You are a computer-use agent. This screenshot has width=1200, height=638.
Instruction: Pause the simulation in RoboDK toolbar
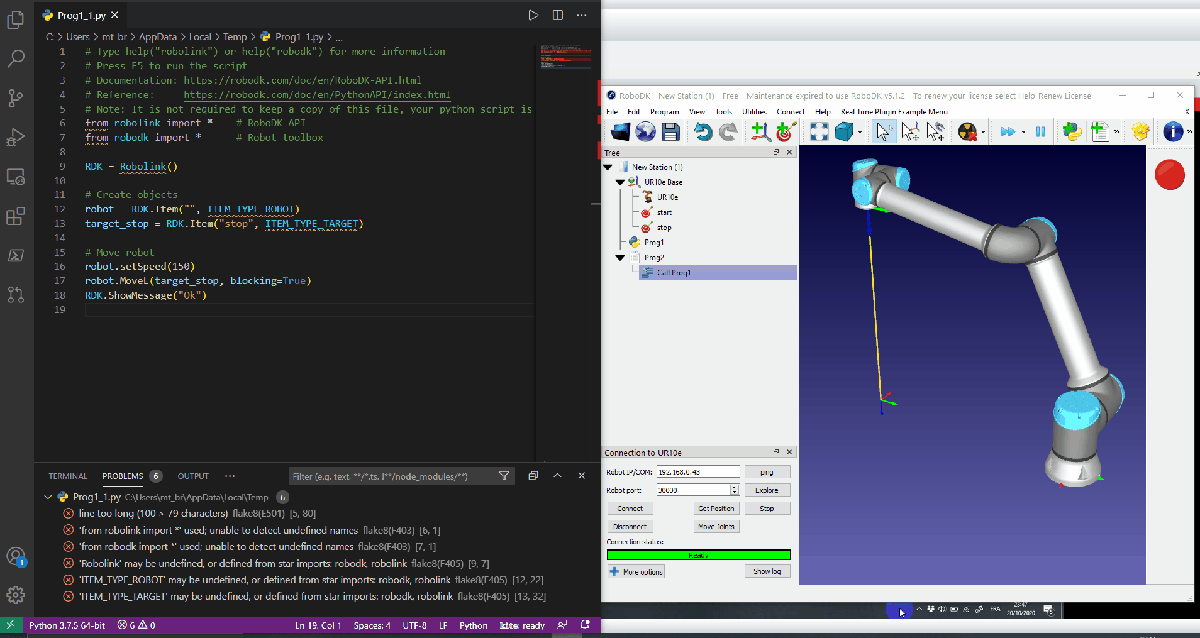pyautogui.click(x=1040, y=132)
